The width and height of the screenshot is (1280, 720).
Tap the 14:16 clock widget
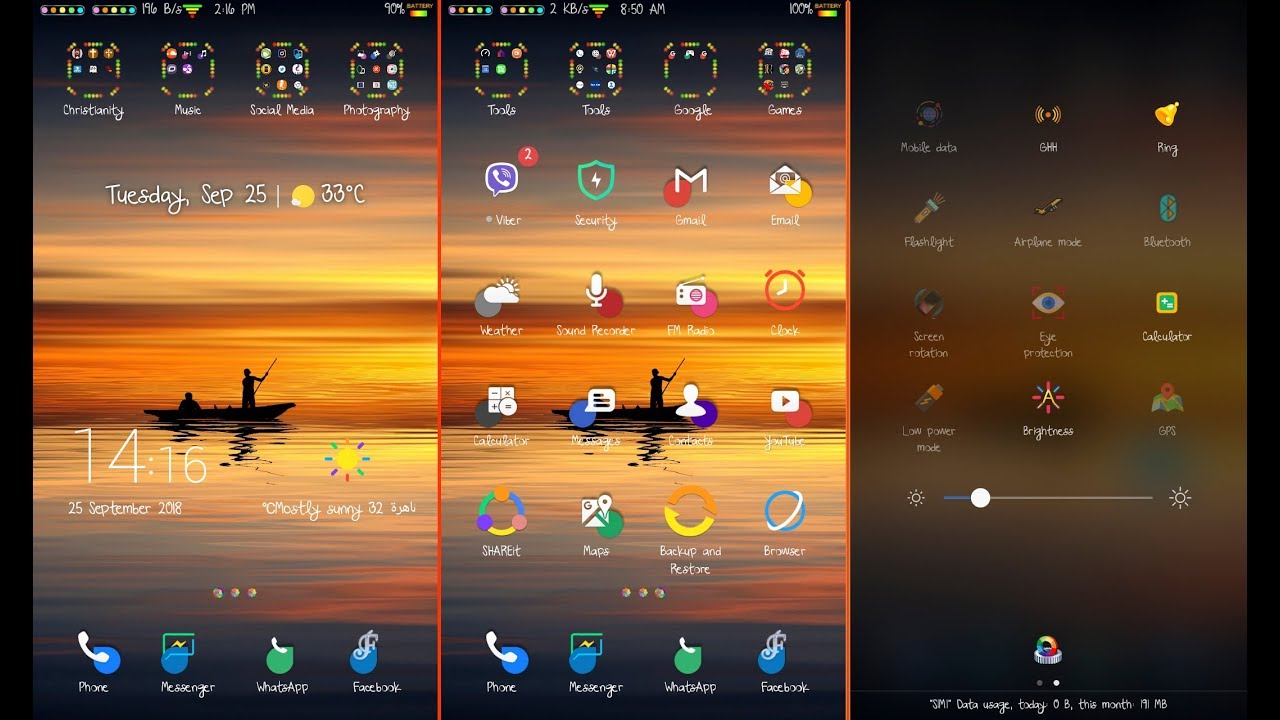140,456
